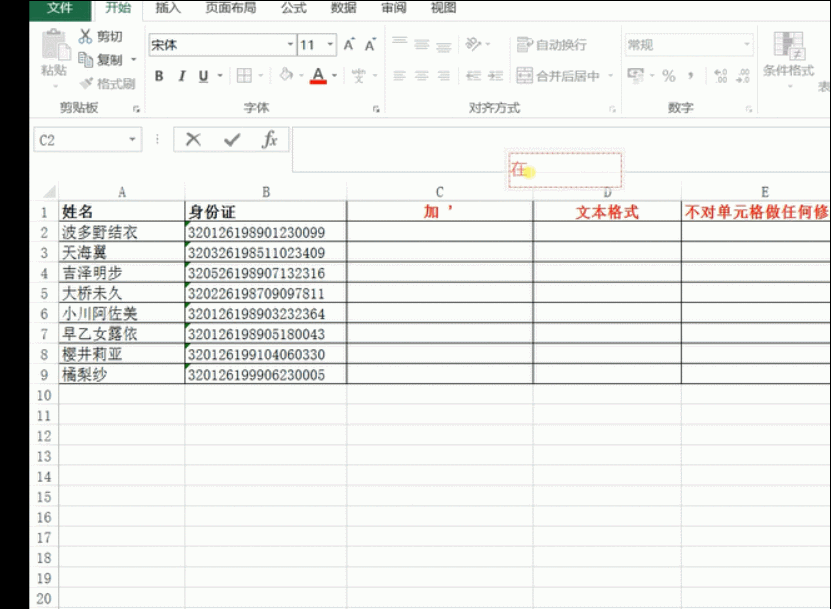Toggle Wrap Text (自动换行)
Screen dimensions: 831x609
click(552, 45)
